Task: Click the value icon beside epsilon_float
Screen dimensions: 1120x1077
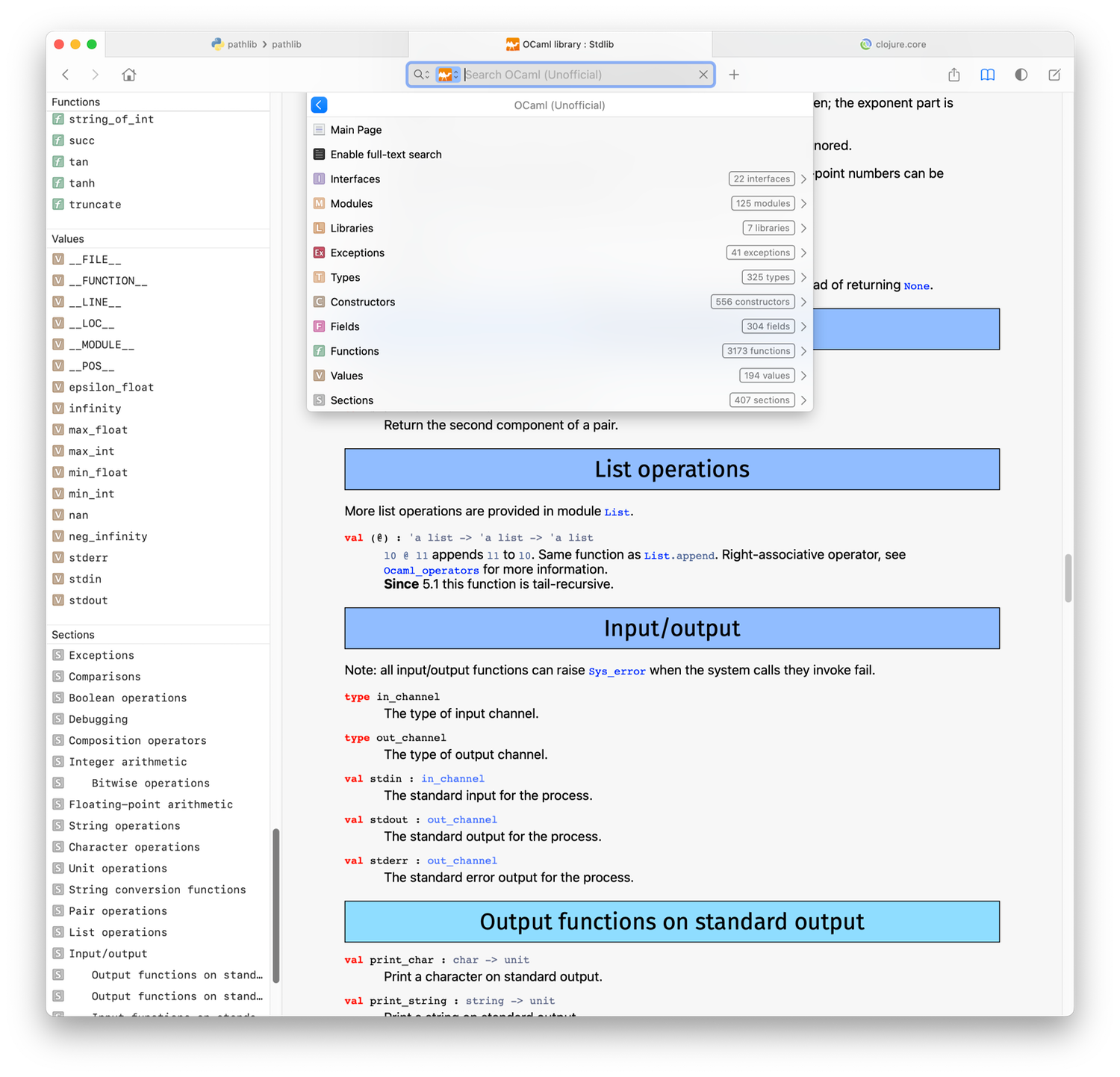Action: pyautogui.click(x=58, y=388)
